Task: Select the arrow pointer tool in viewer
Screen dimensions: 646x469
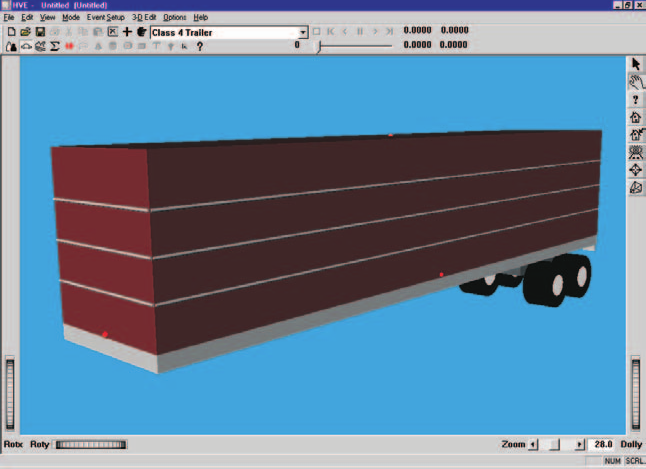Action: (636, 64)
